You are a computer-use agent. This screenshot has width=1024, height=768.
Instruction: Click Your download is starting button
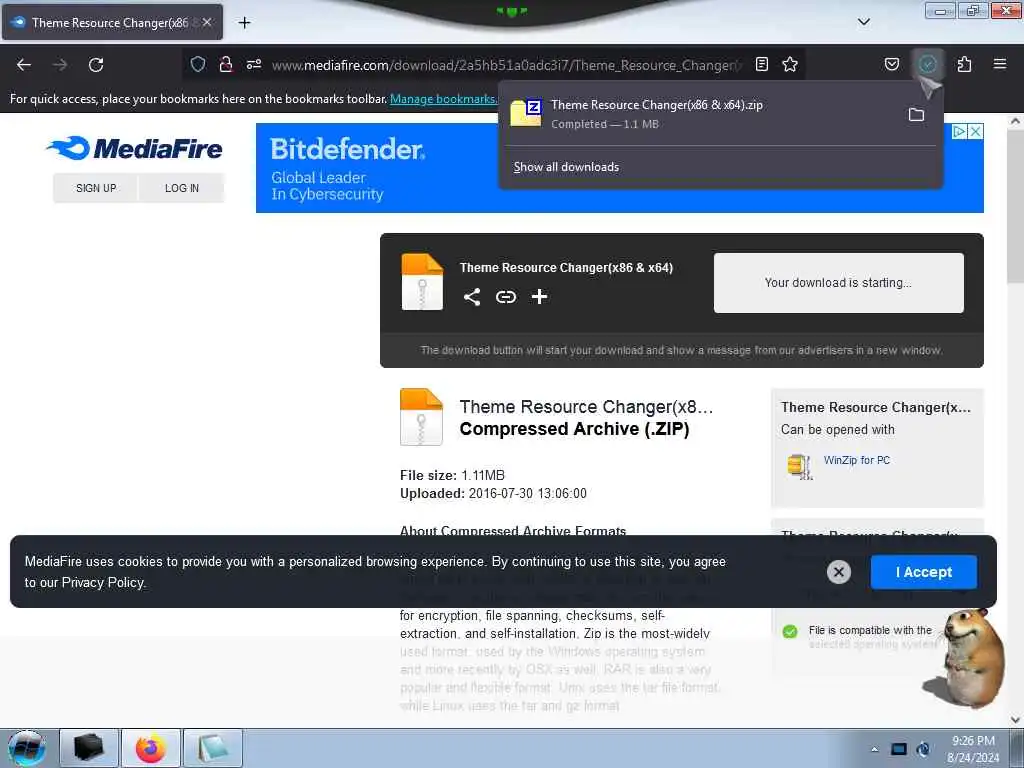[839, 283]
